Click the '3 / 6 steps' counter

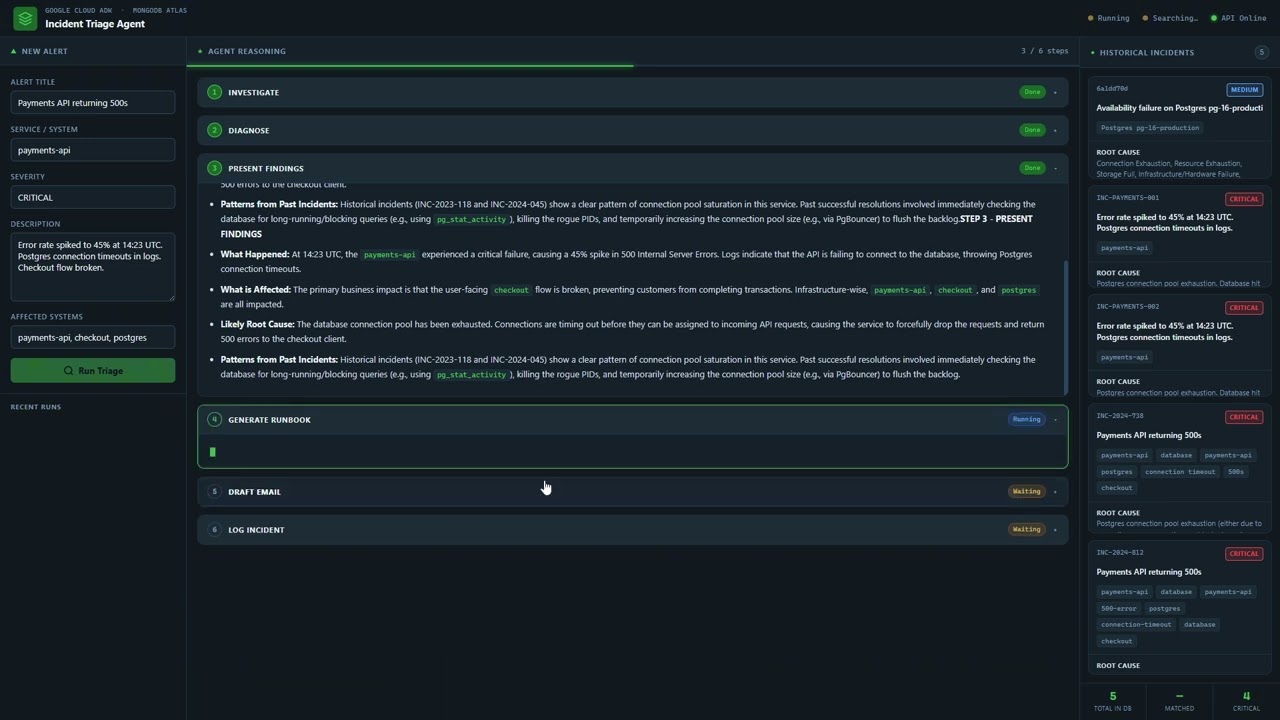coord(1044,51)
